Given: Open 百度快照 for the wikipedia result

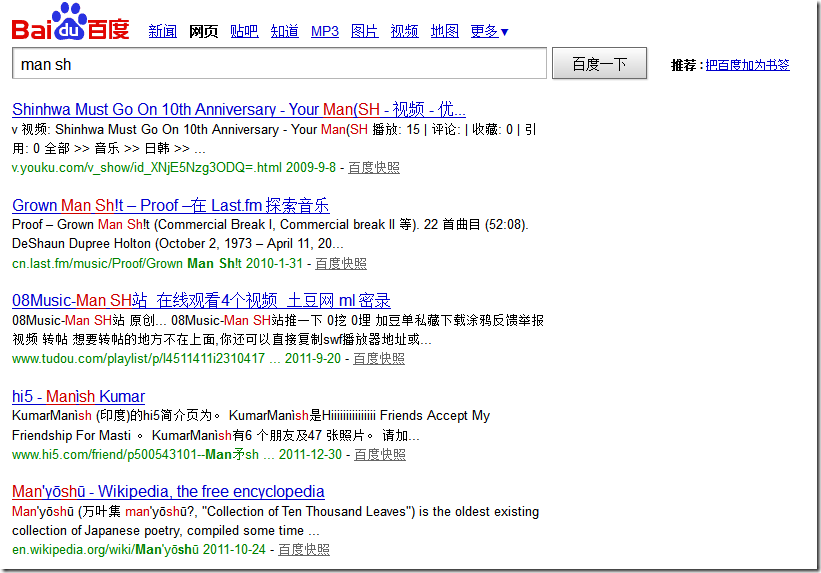Looking at the screenshot, I should pos(304,550).
